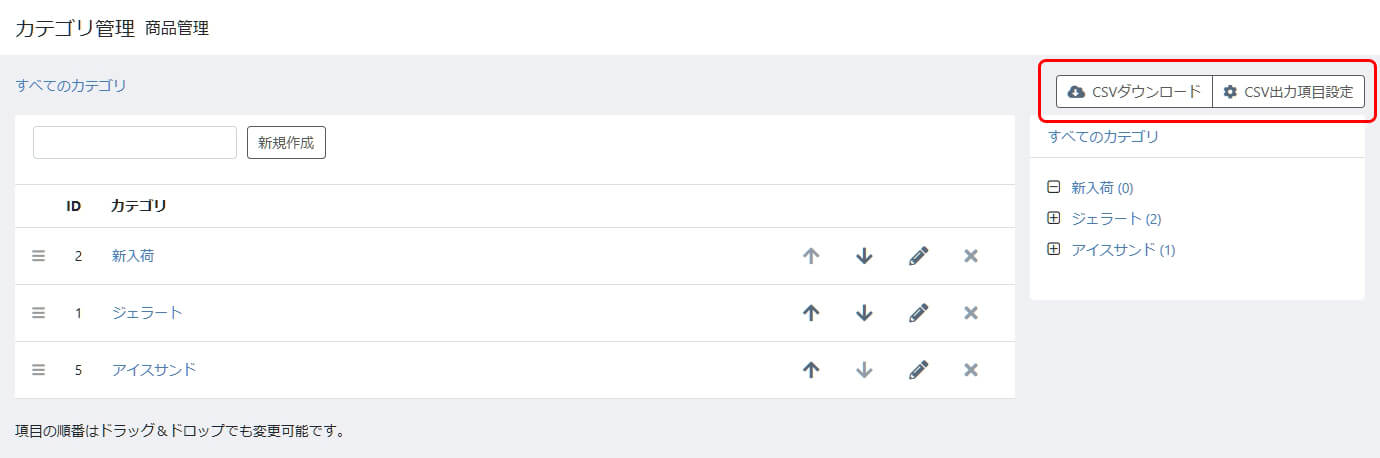Image resolution: width=1380 pixels, height=458 pixels.
Task: Move ジェラート category down with arrow
Action: pos(864,313)
